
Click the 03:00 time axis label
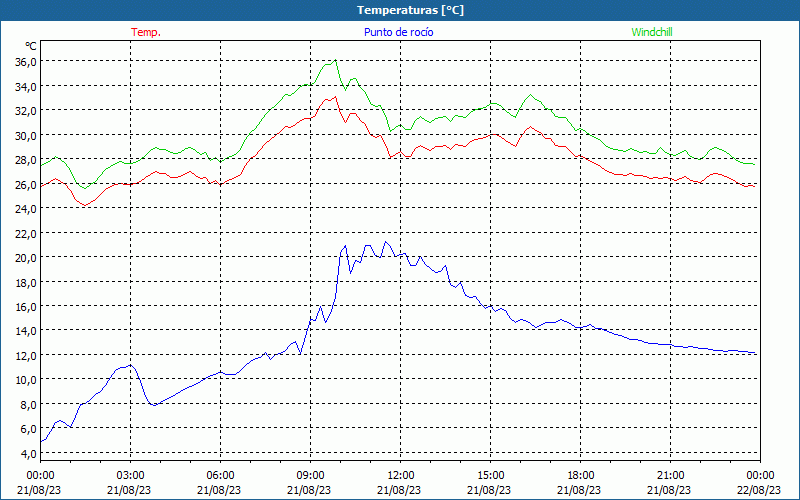(x=130, y=476)
